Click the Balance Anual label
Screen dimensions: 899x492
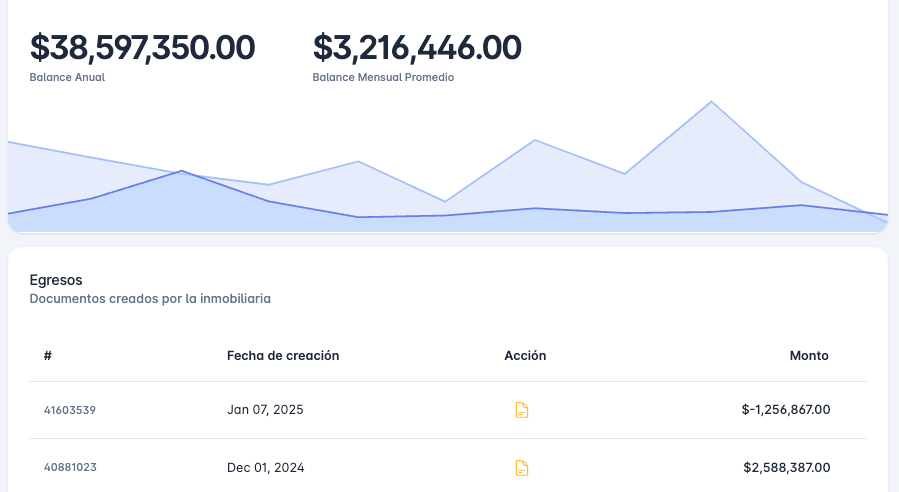pos(67,77)
